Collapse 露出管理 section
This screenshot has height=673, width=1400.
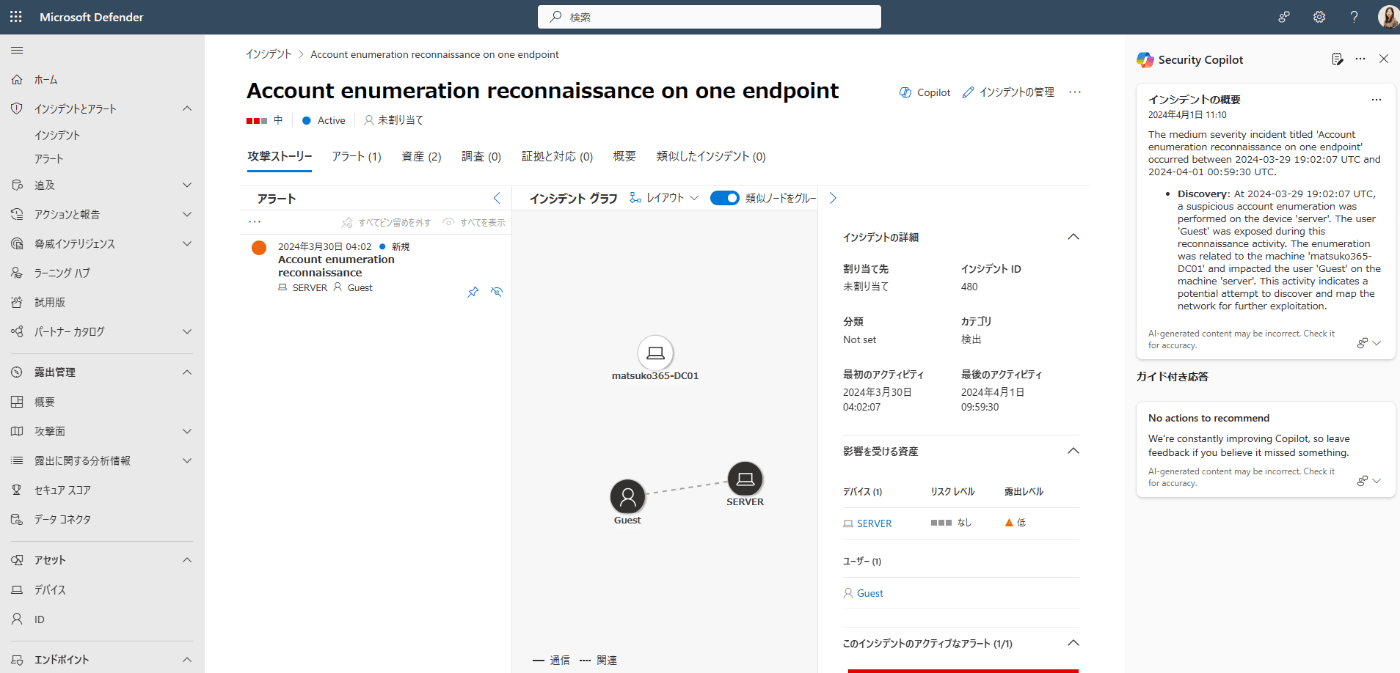click(x=187, y=372)
